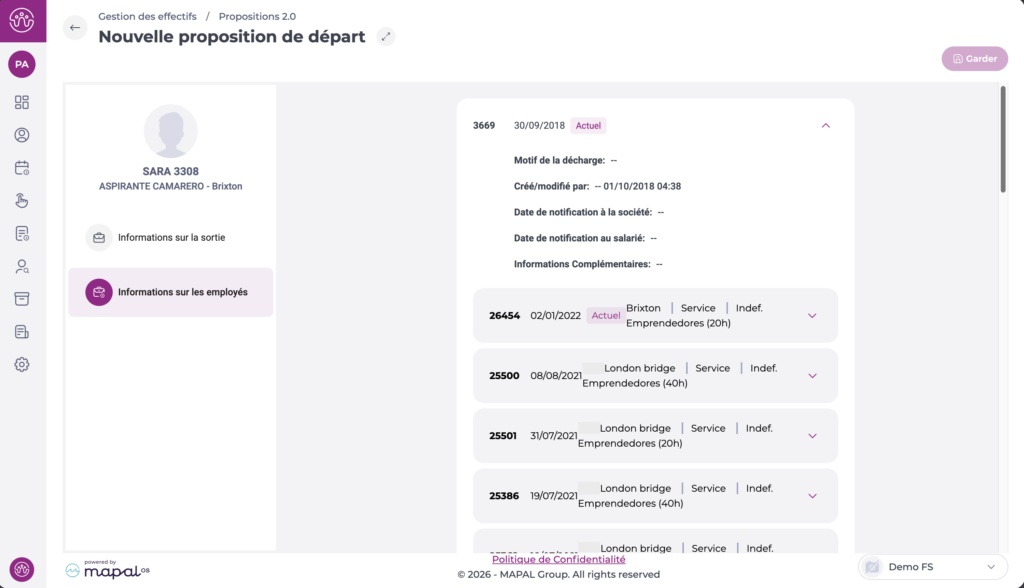
Task: Select Informations sur la sortie tab
Action: coord(170,238)
